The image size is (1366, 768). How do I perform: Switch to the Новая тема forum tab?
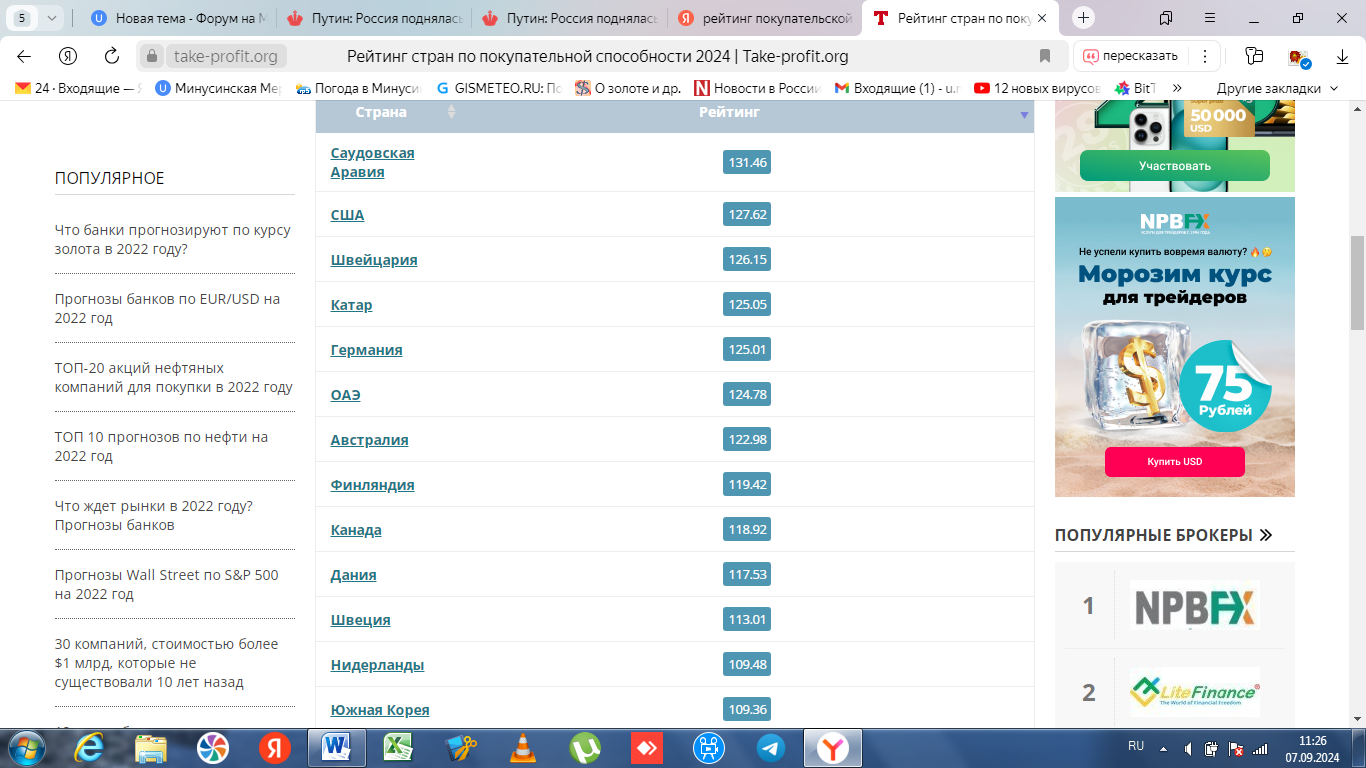[180, 18]
